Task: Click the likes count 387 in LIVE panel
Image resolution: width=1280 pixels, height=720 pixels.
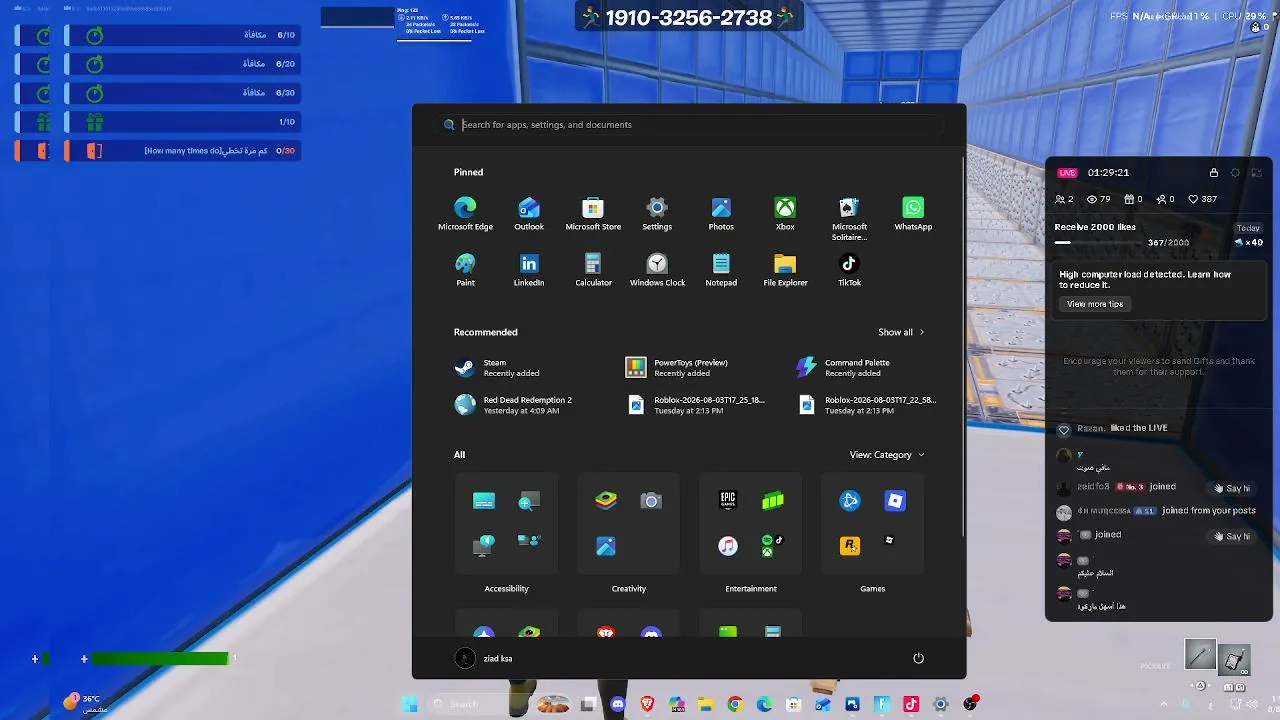Action: click(x=1202, y=199)
